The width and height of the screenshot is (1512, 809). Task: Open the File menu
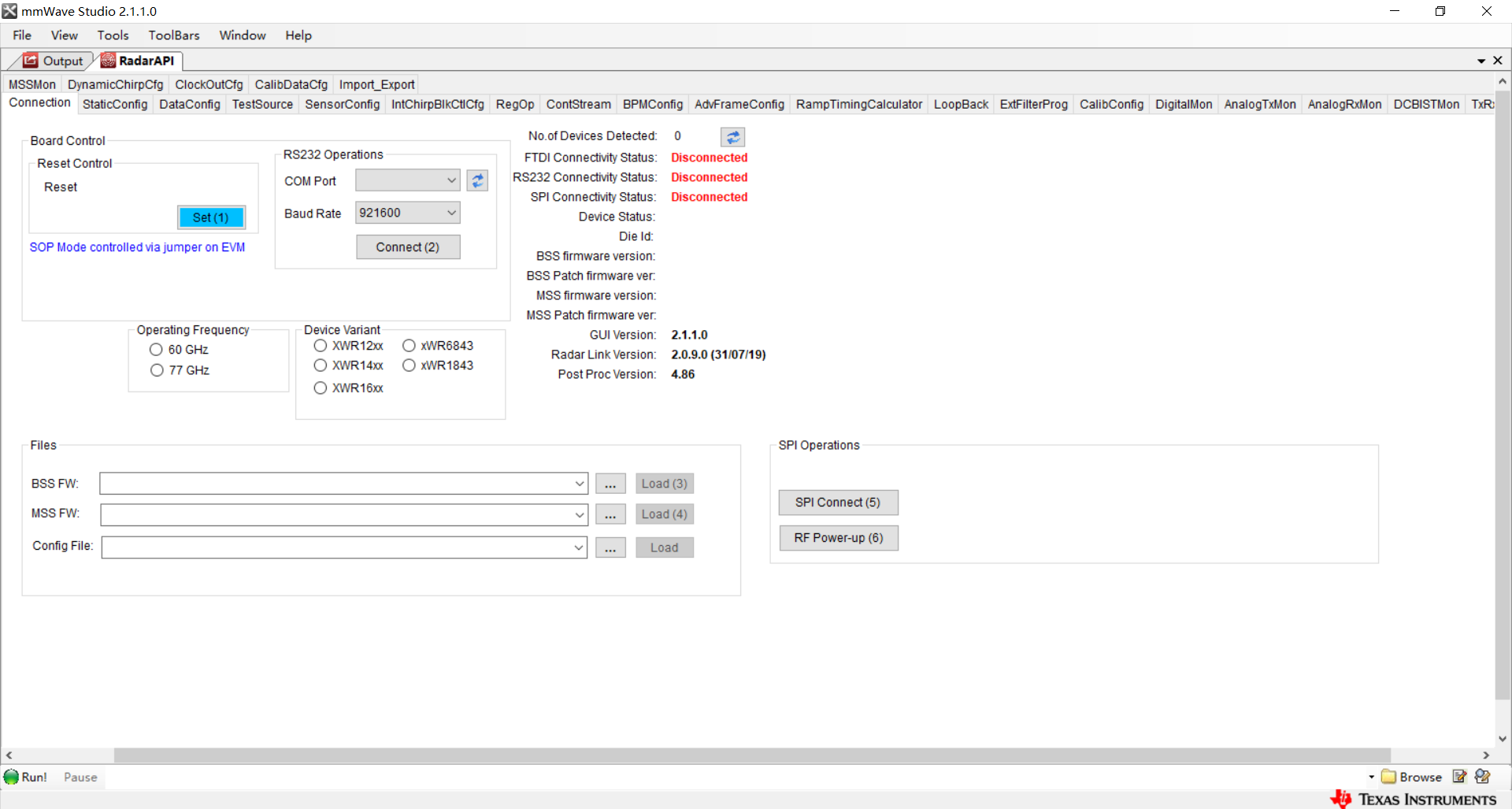(x=22, y=35)
